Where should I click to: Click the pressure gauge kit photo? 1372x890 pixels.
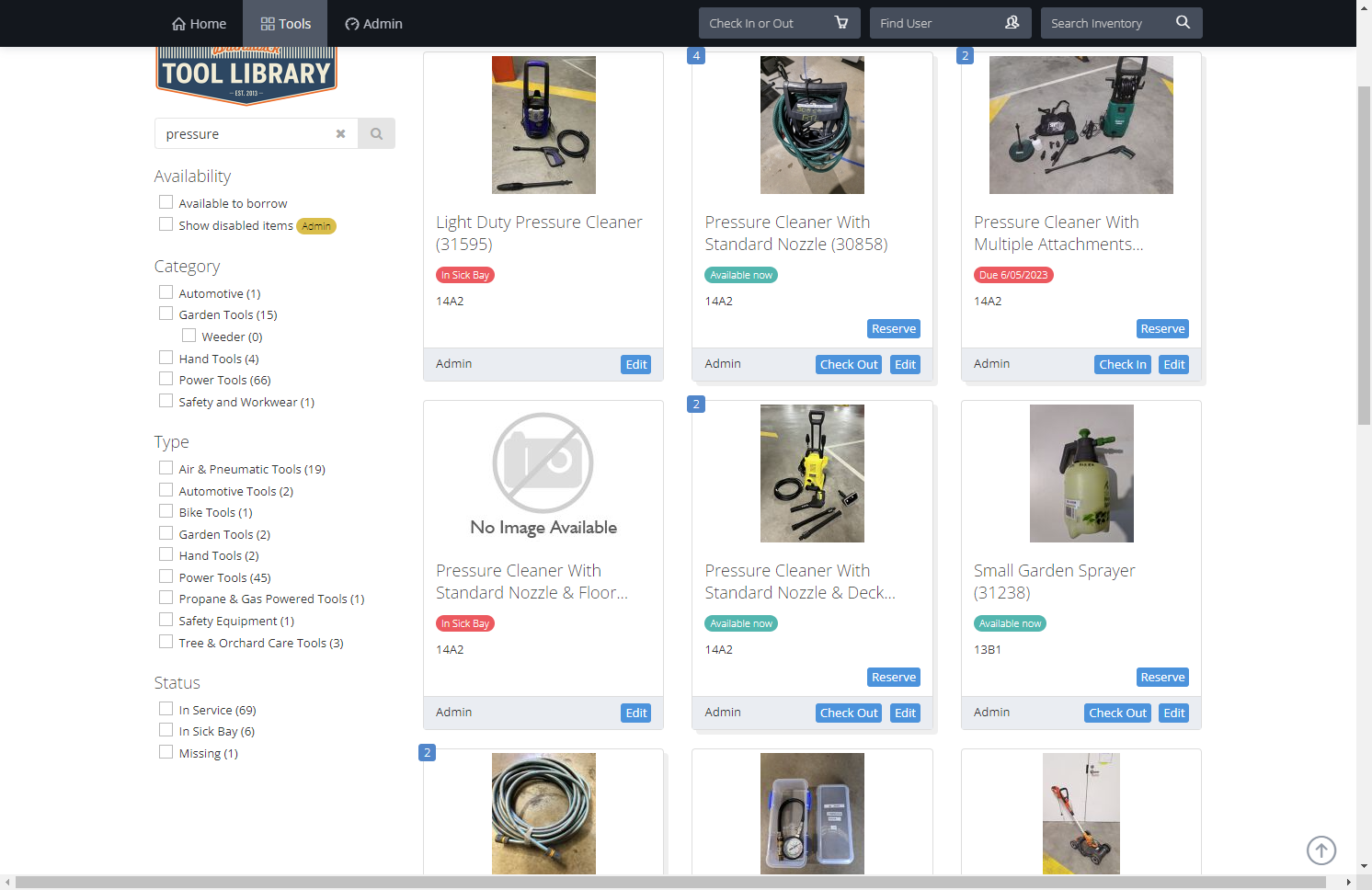click(x=812, y=814)
